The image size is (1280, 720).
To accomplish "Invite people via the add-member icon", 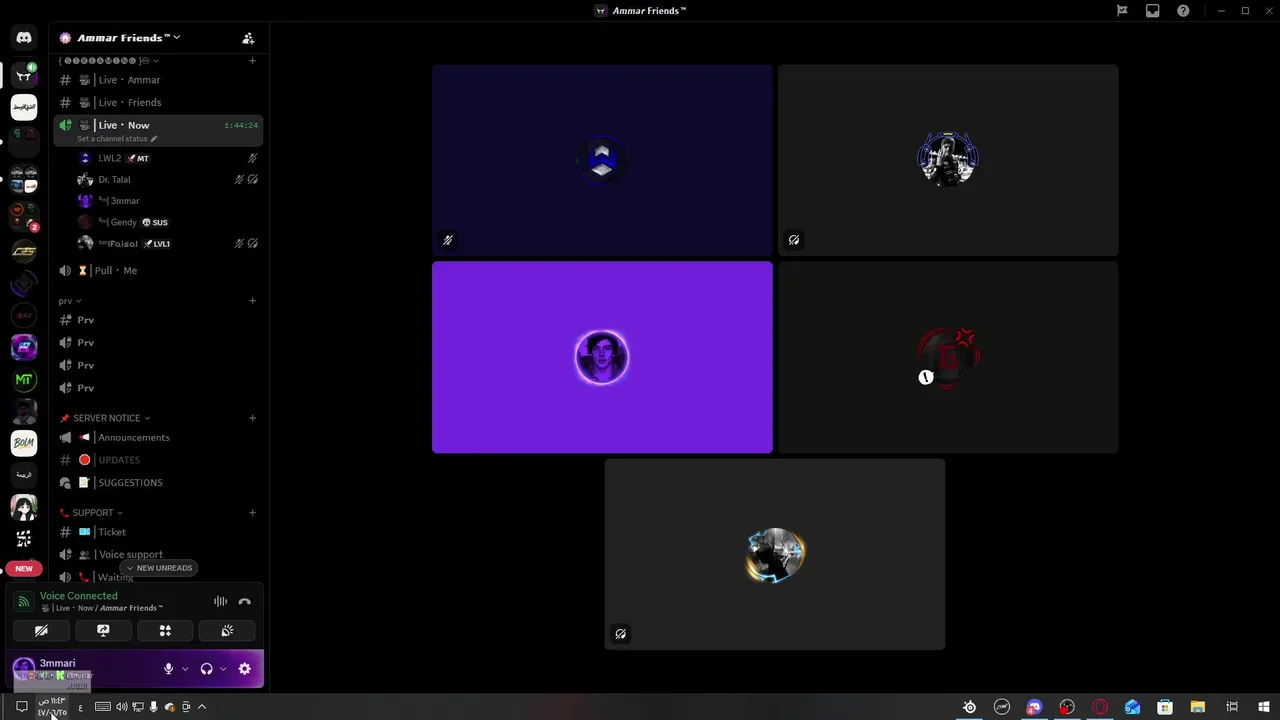I will tap(248, 38).
